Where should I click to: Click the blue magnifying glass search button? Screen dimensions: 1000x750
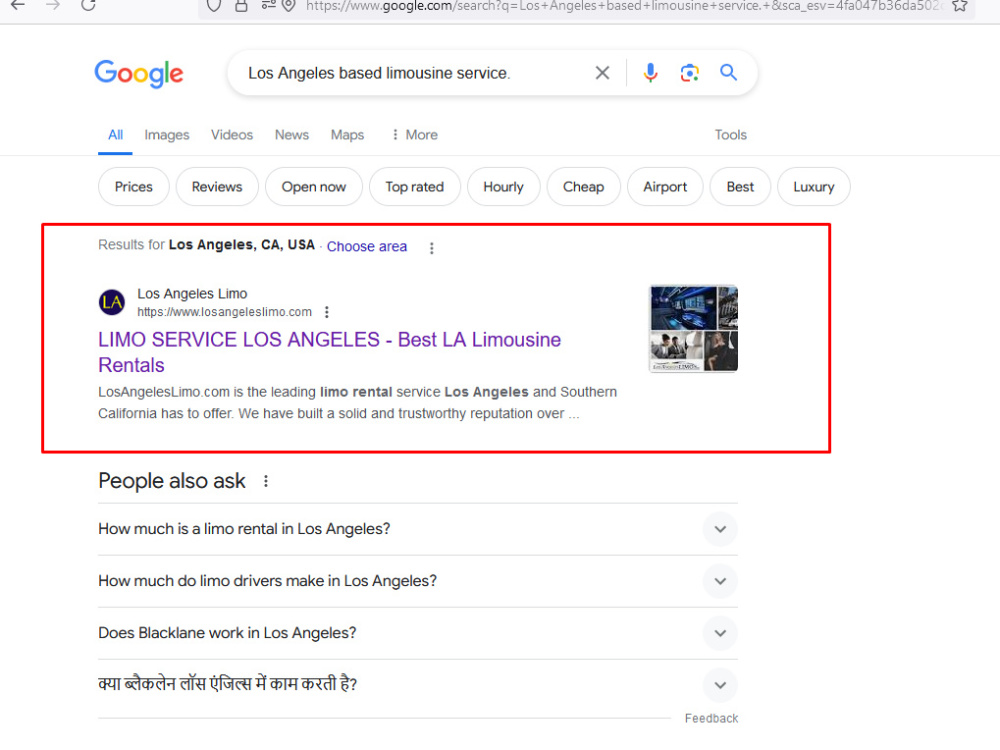[x=728, y=73]
